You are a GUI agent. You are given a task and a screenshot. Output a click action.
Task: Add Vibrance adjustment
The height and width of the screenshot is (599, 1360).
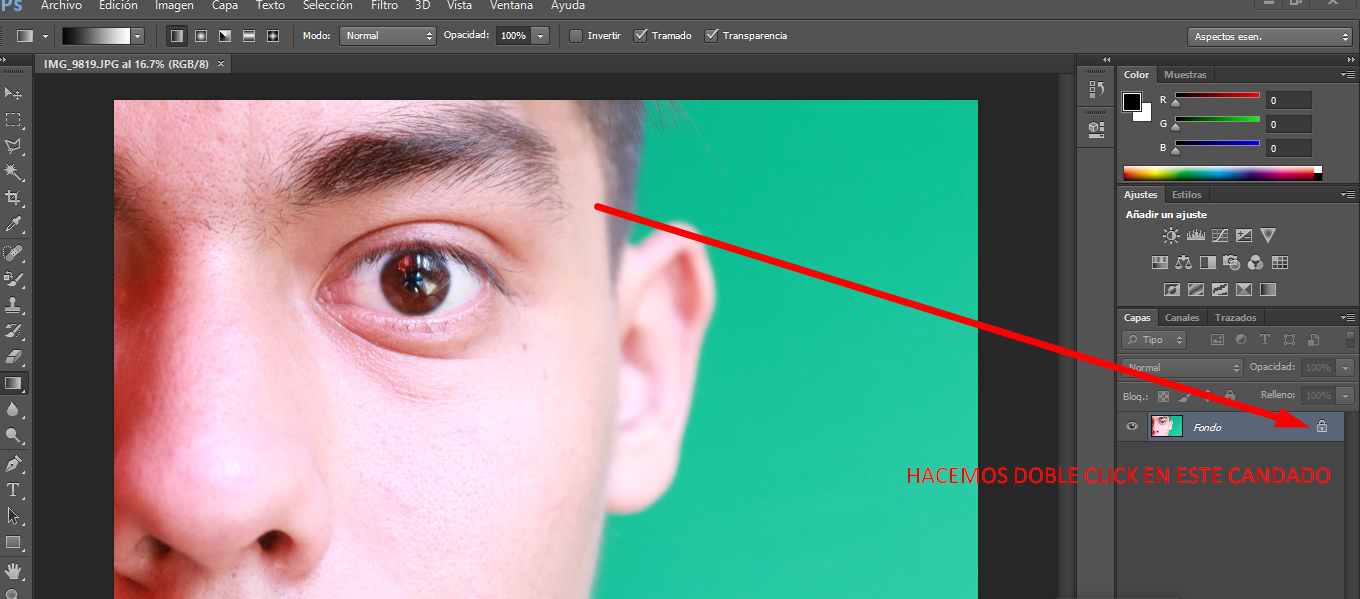1268,236
